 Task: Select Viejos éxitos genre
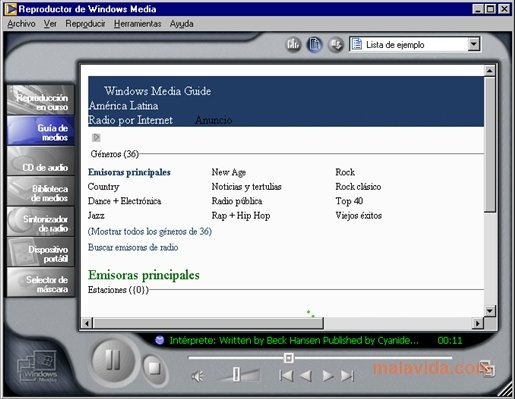point(358,216)
